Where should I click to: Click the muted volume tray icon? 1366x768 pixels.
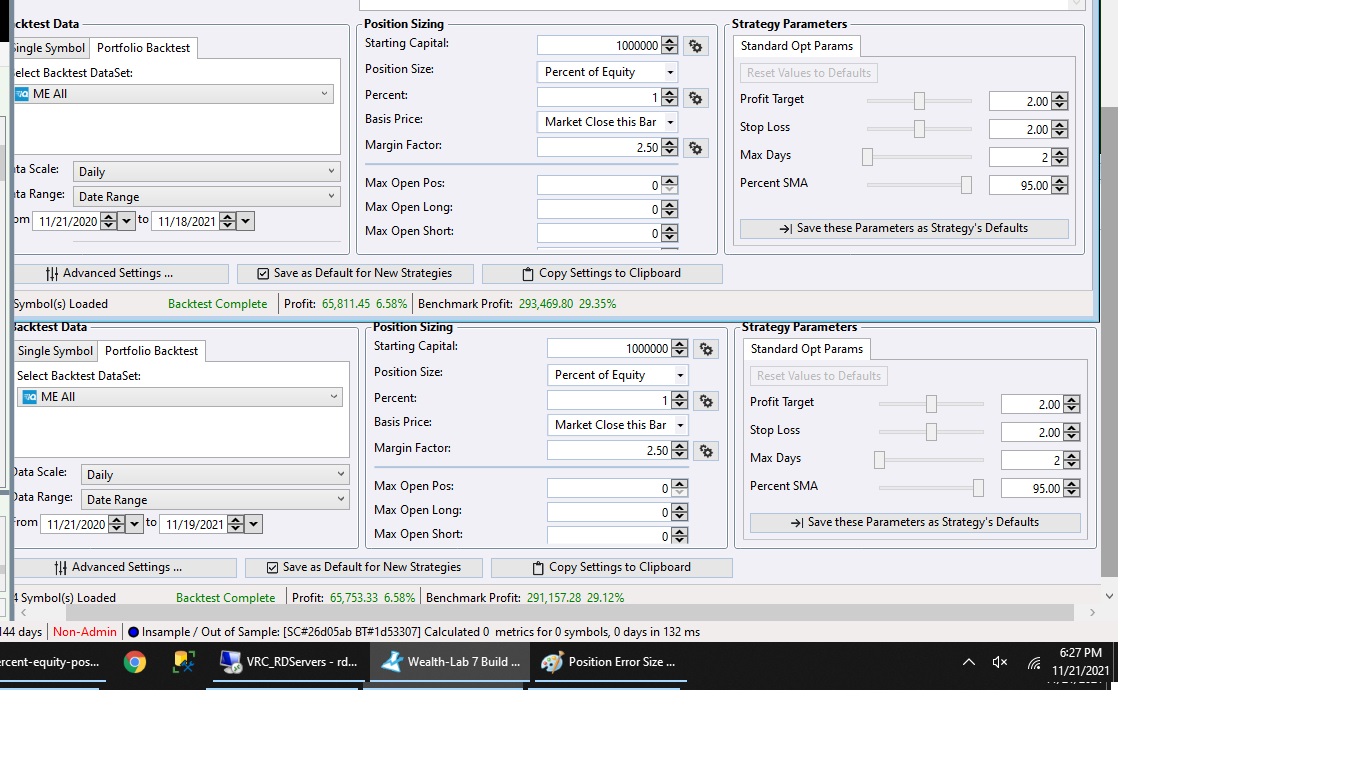(x=999, y=662)
